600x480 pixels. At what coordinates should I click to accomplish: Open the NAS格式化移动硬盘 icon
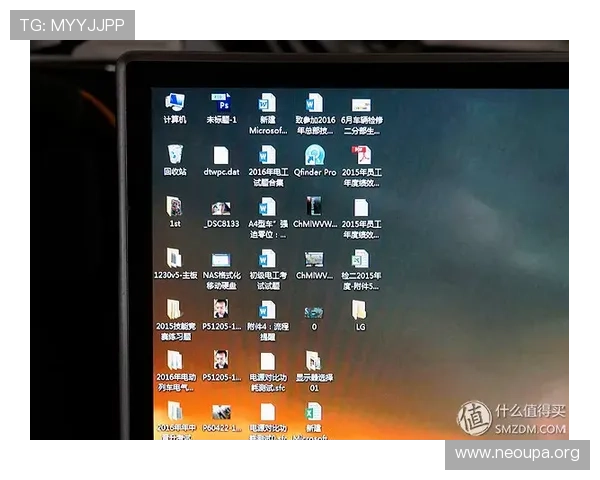(x=221, y=260)
